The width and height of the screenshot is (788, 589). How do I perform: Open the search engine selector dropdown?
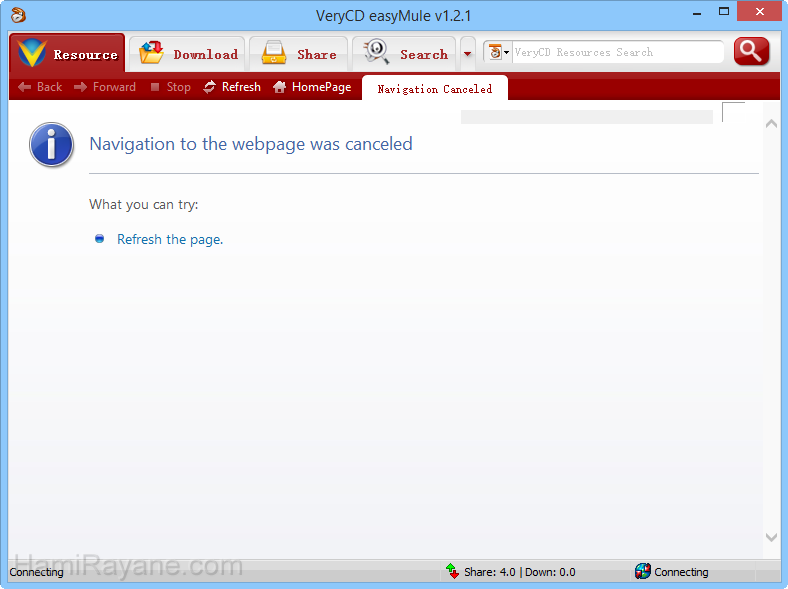499,52
